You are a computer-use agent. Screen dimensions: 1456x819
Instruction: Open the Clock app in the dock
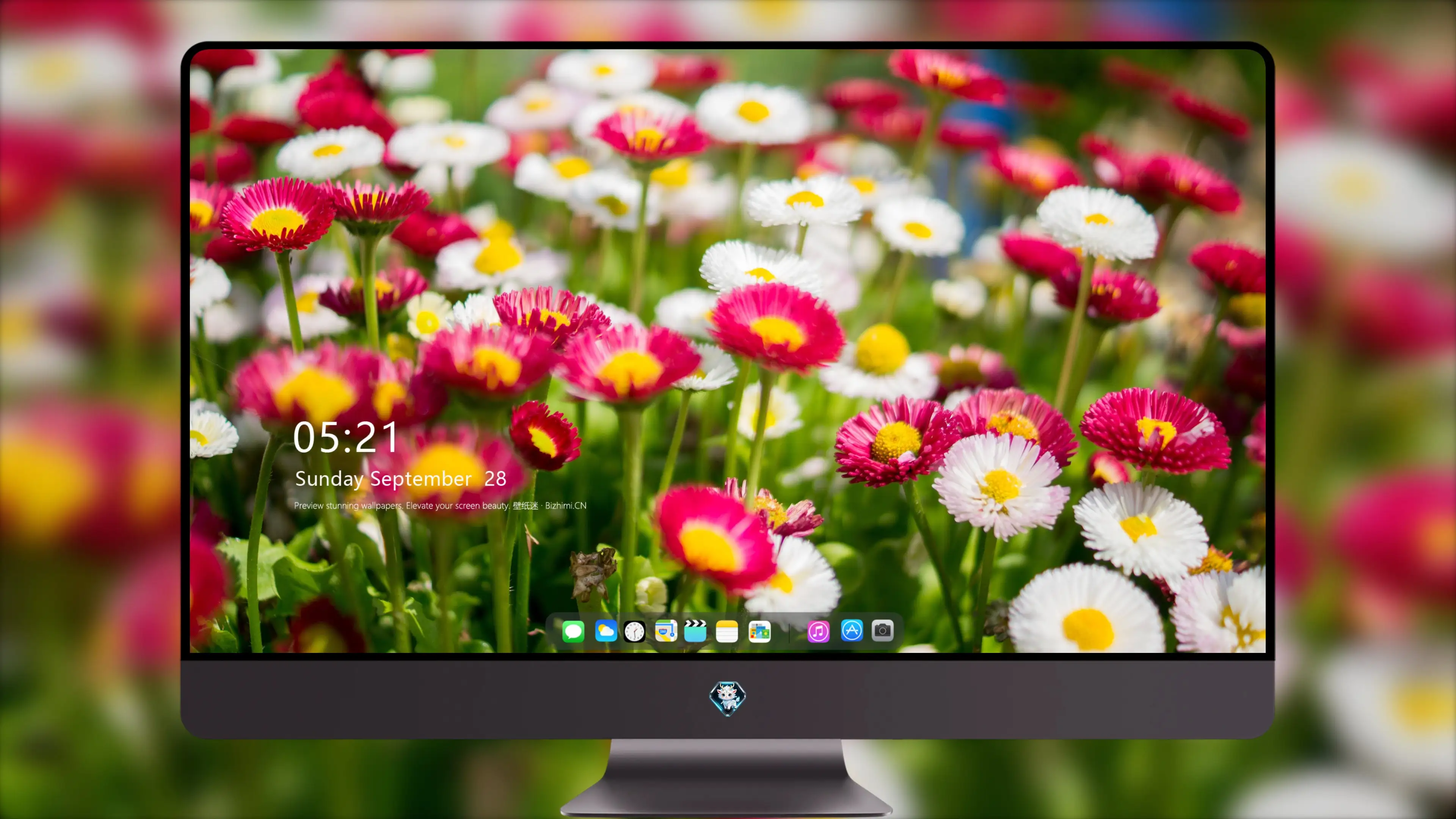pyautogui.click(x=634, y=631)
